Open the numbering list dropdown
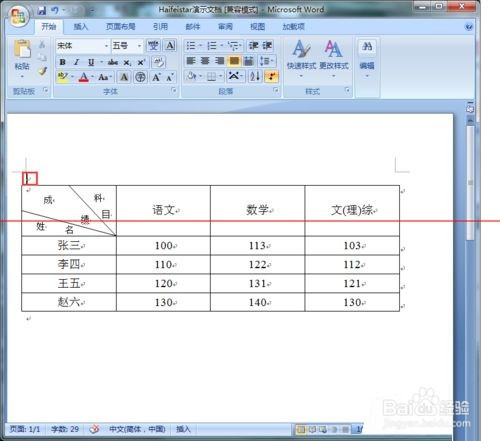 tap(222, 45)
